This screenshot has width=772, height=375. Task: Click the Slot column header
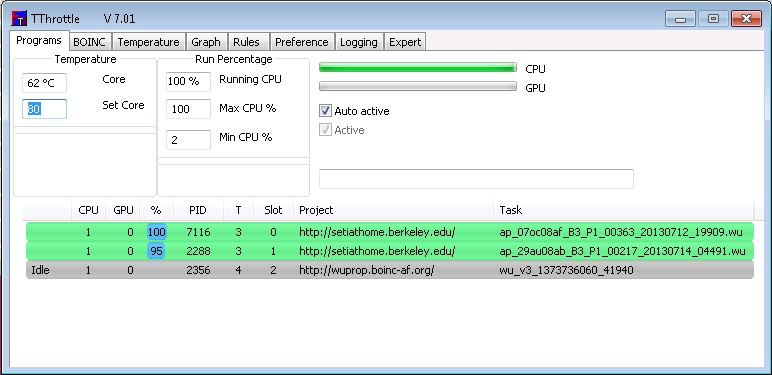(273, 210)
